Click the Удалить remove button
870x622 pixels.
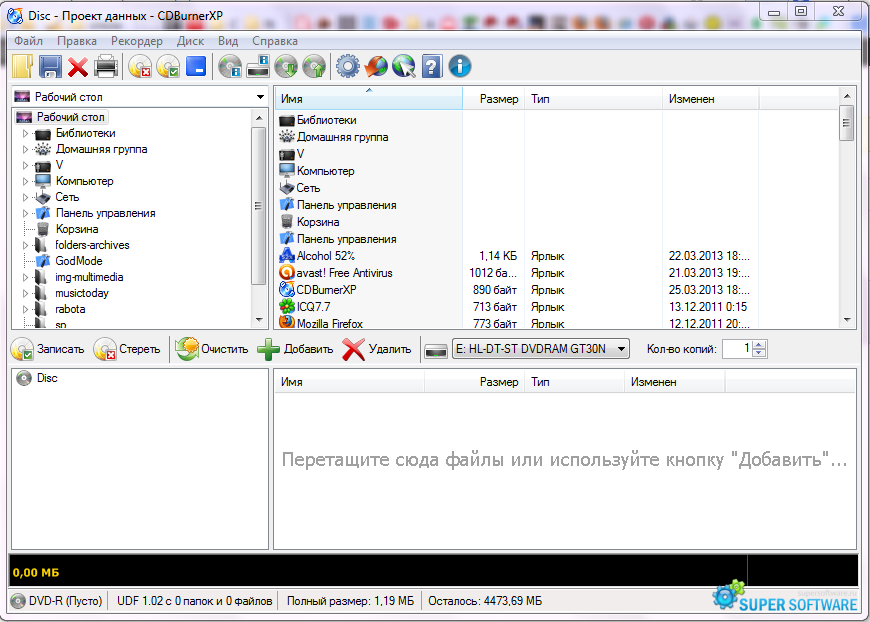point(377,349)
